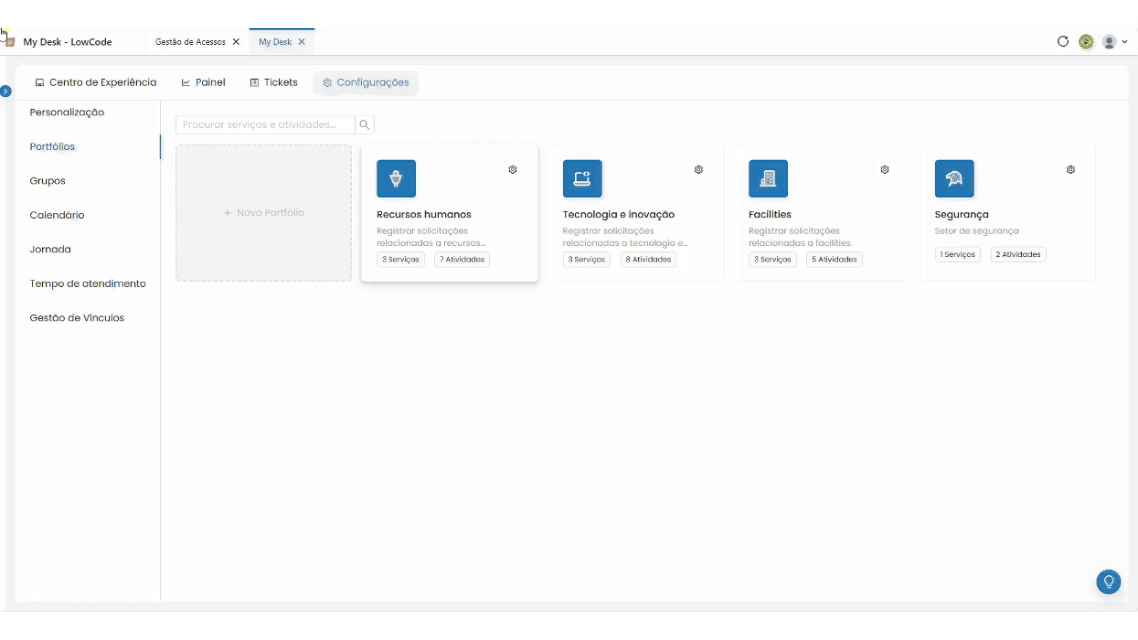1138x640 pixels.
Task: Open the Tickets tab
Action: pos(274,83)
